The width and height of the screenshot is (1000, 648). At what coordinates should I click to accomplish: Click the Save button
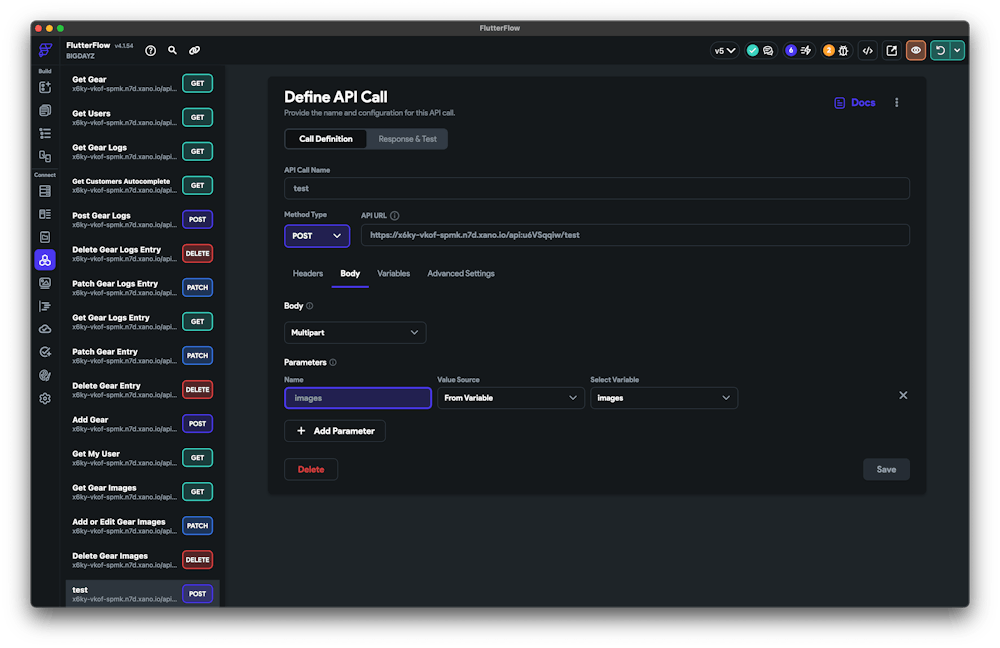tap(886, 469)
